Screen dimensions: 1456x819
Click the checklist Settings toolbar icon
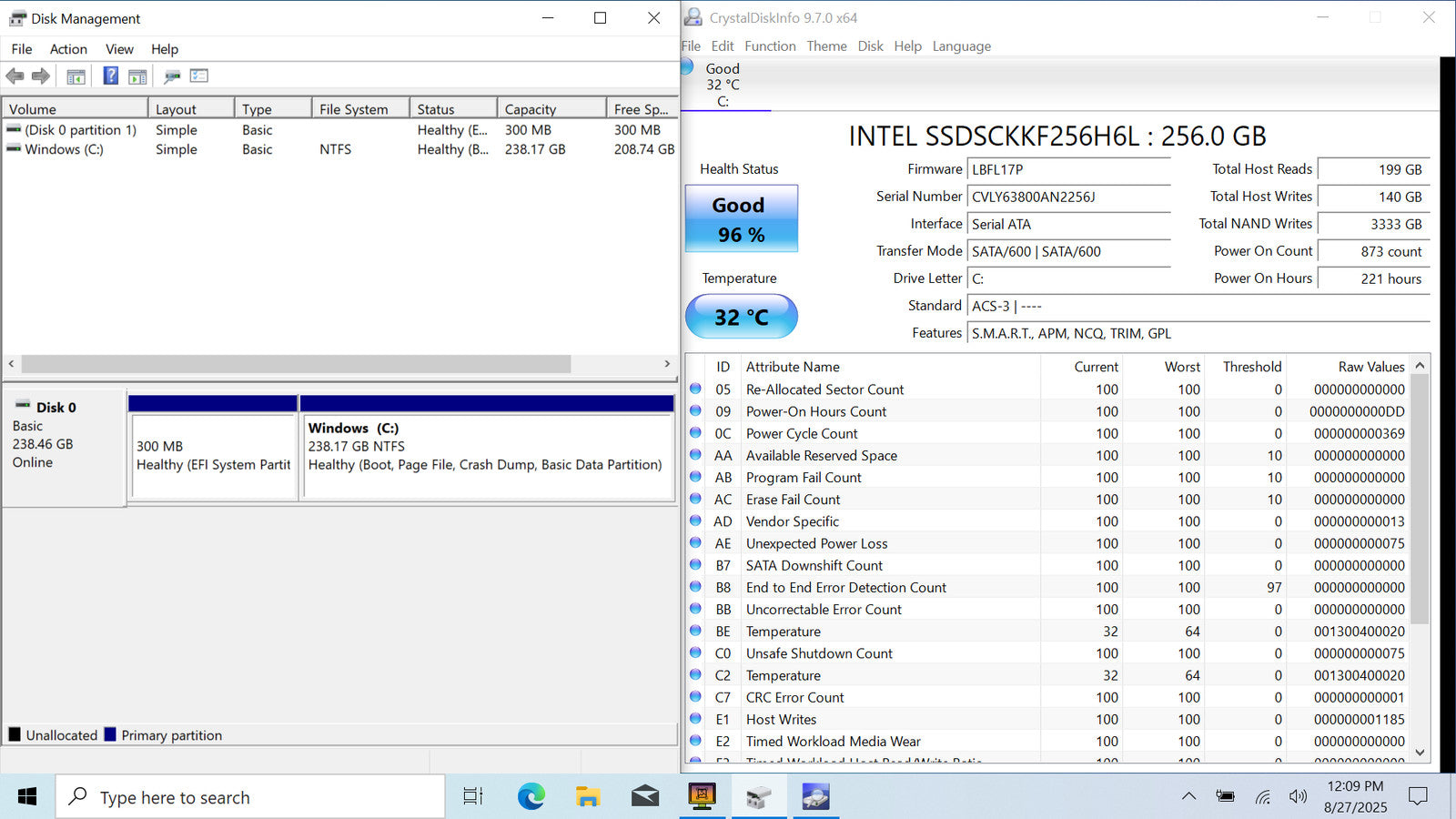coord(199,76)
